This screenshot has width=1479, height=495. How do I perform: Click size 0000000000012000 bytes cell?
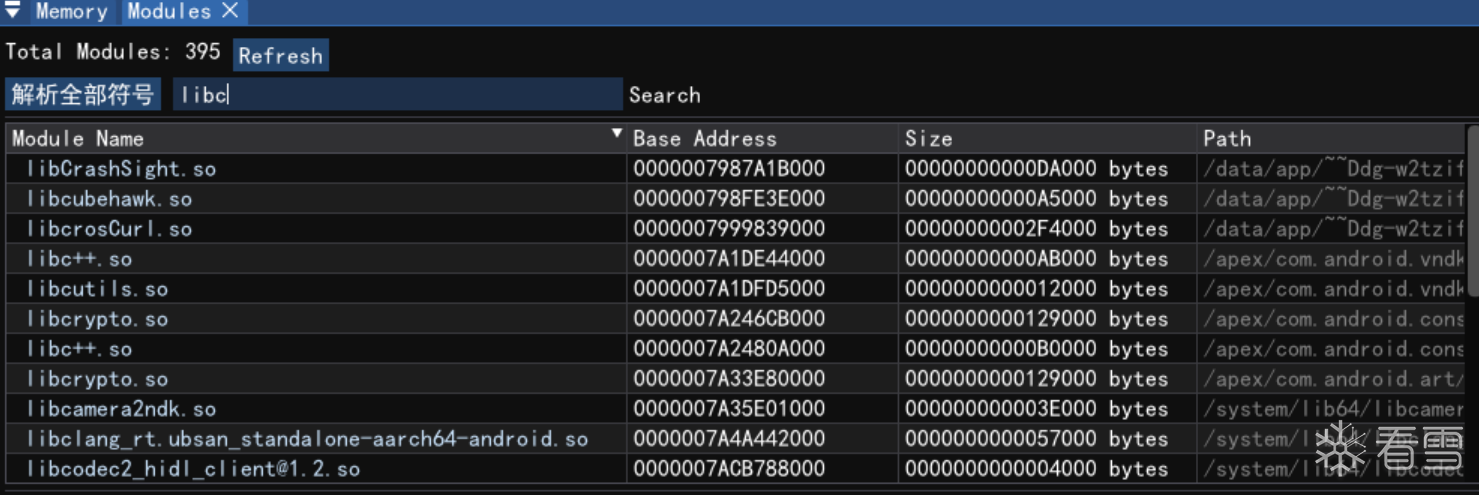[1036, 288]
